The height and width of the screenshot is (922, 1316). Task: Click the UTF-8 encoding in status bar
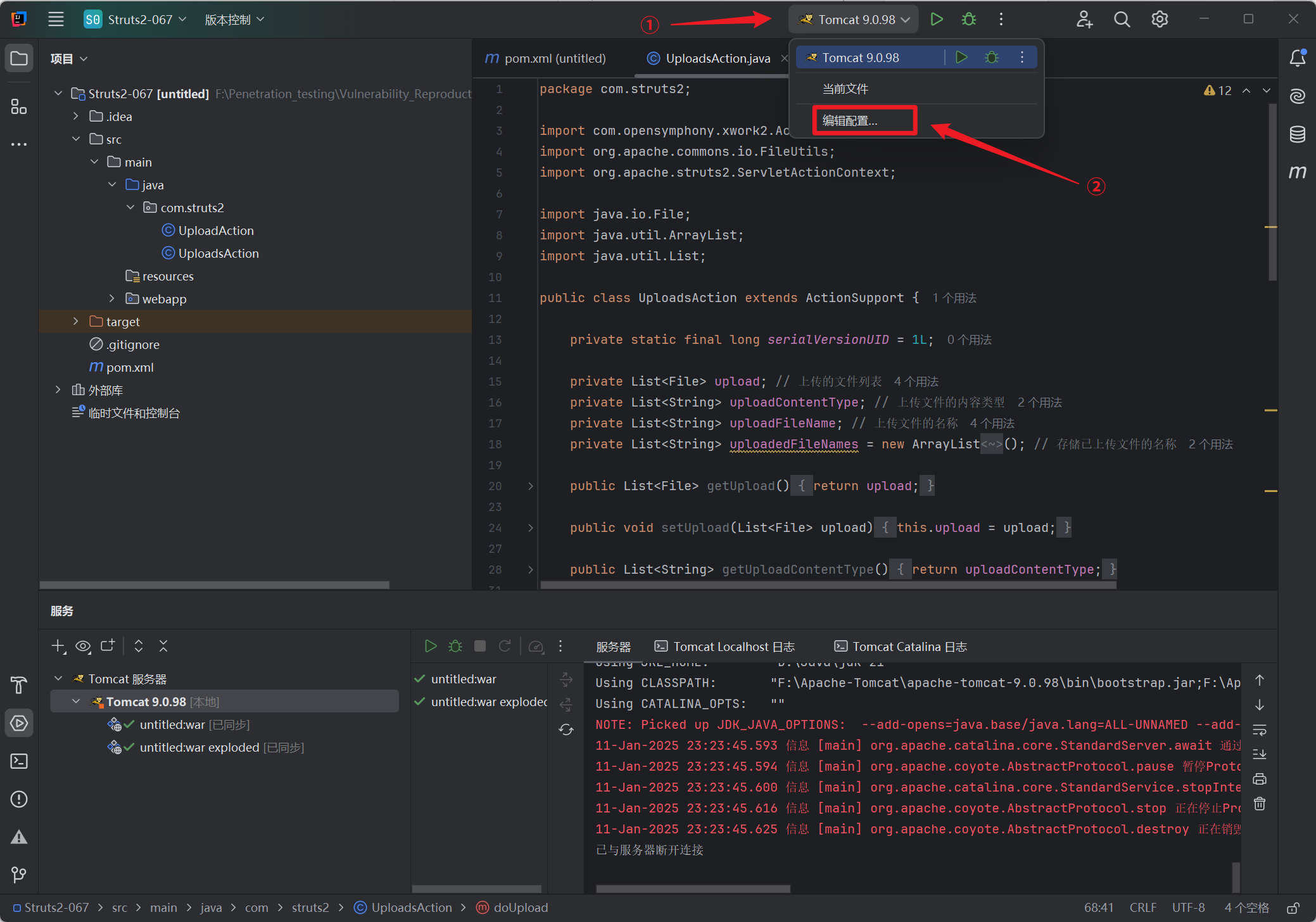(x=1188, y=907)
